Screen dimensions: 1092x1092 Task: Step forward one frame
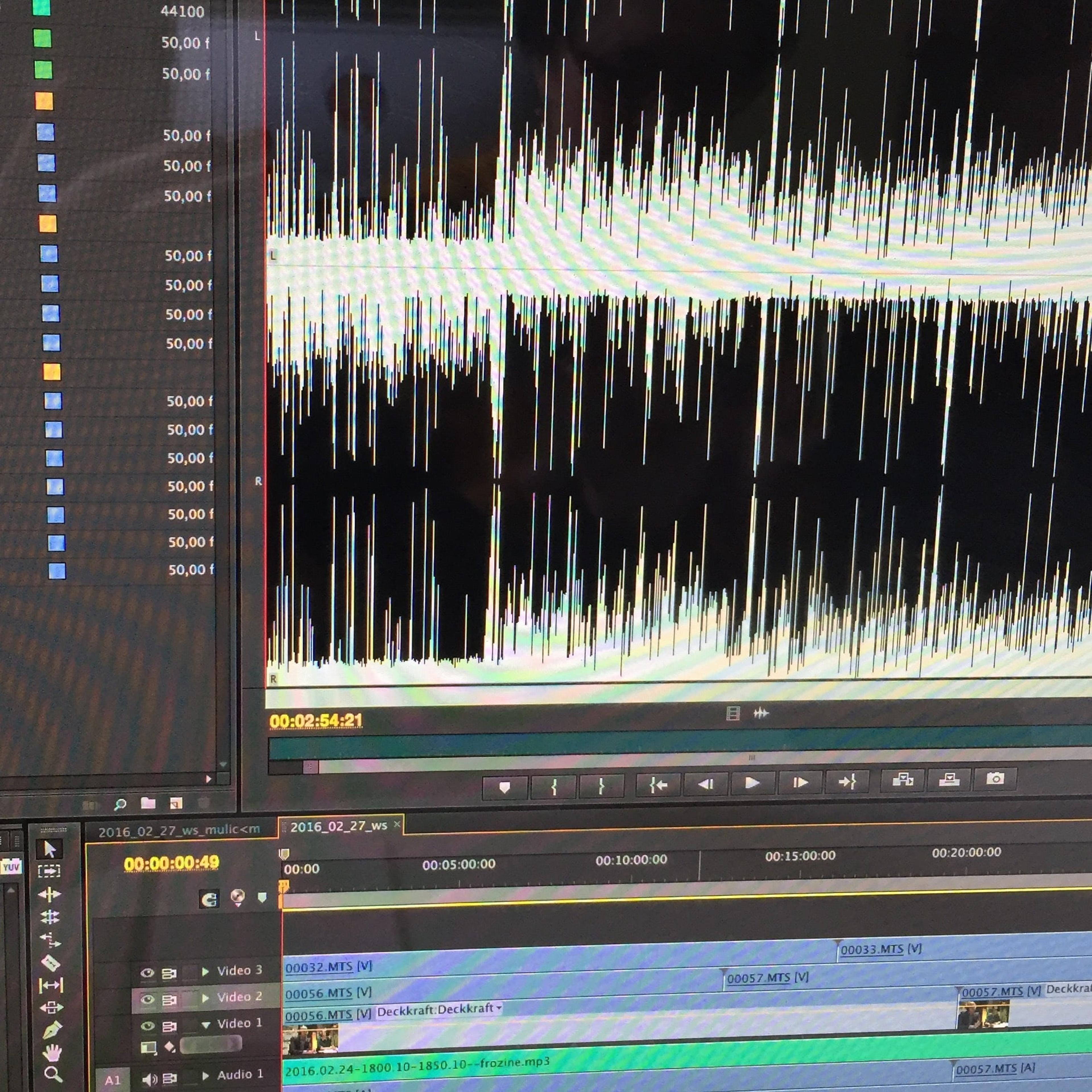800,782
